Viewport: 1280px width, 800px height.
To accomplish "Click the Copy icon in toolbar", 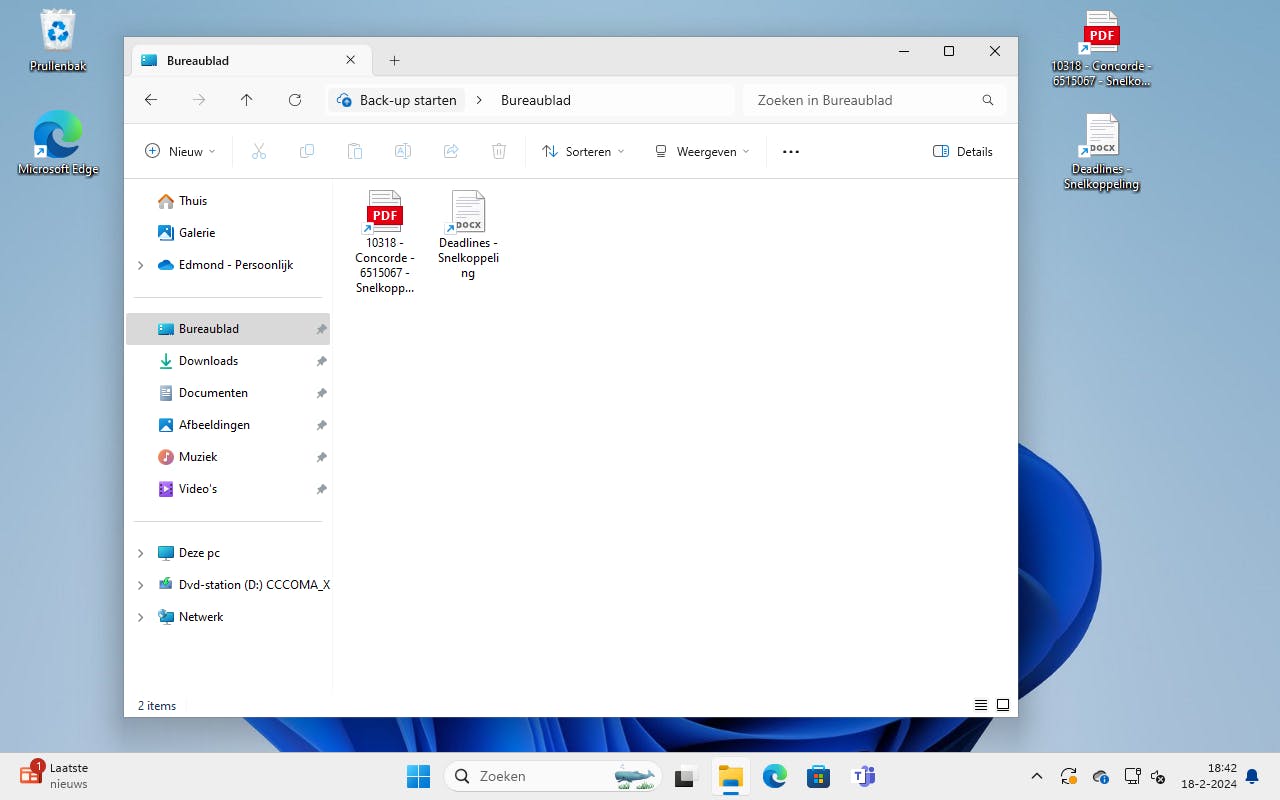I will [307, 151].
